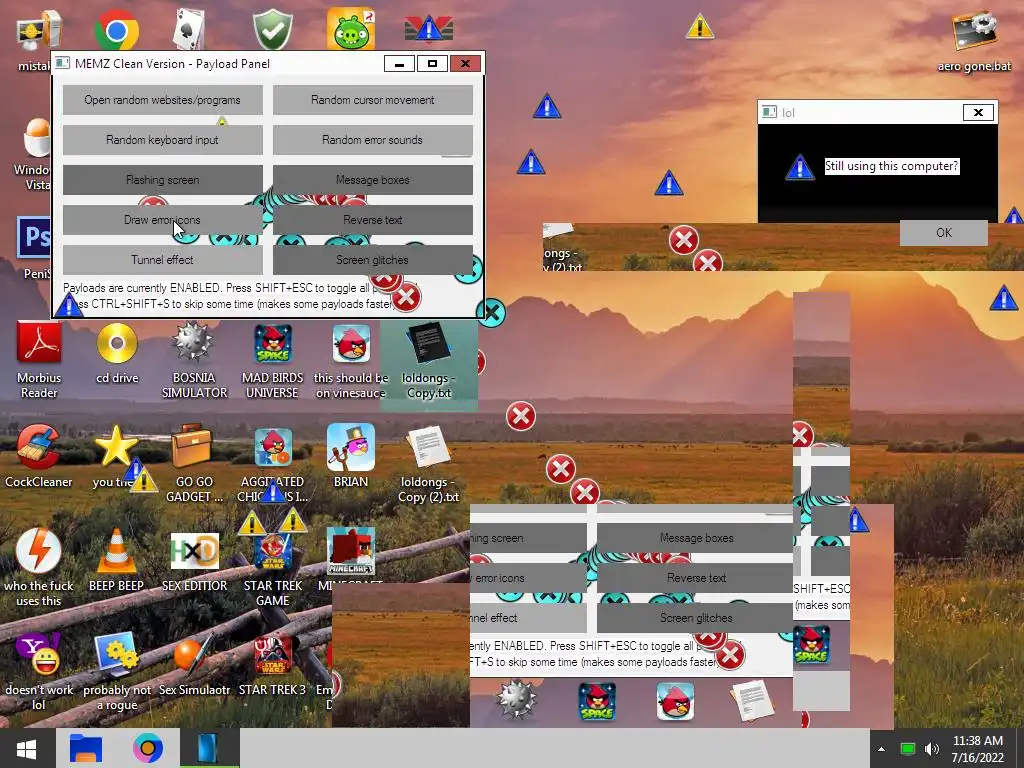Open GO GO GADGET briefcase icon
This screenshot has height=768, width=1024.
[x=194, y=463]
